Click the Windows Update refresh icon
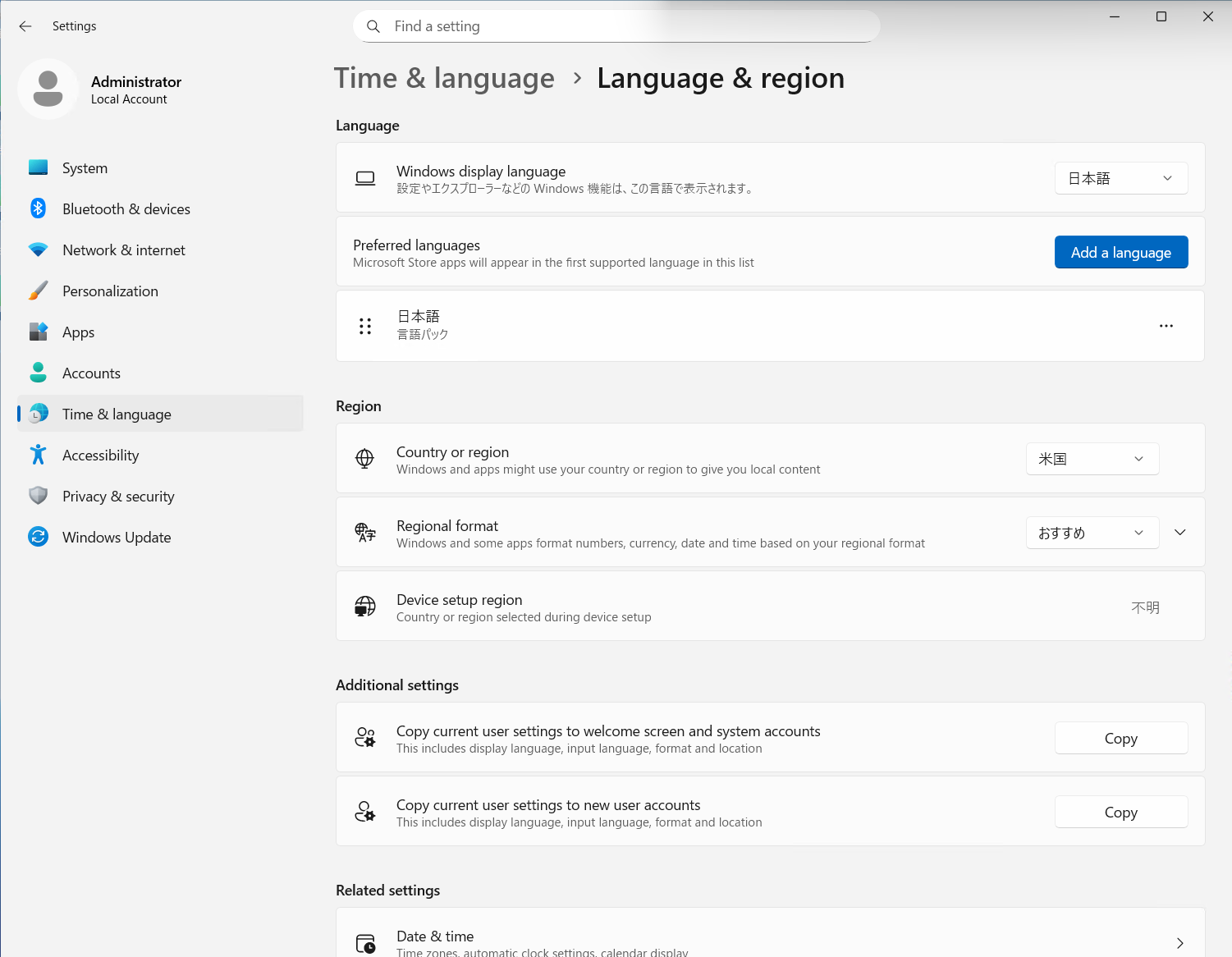Screen dimensions: 1232x957 pyautogui.click(x=38, y=537)
